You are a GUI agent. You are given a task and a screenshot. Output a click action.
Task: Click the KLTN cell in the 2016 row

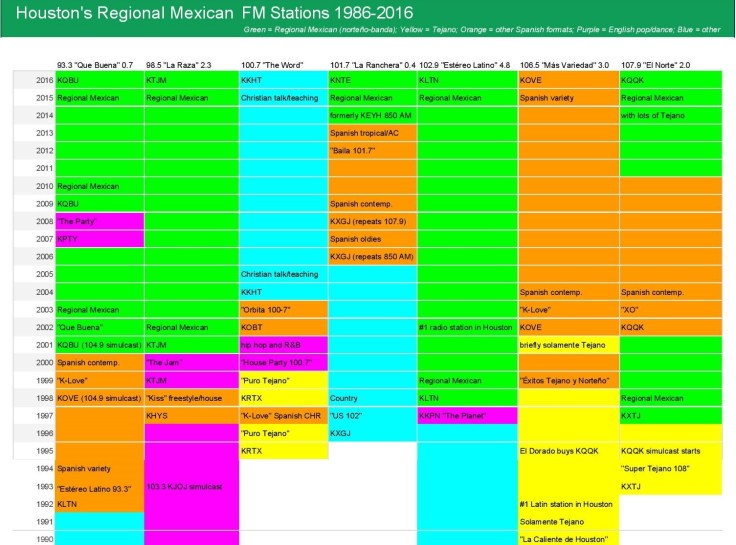468,80
